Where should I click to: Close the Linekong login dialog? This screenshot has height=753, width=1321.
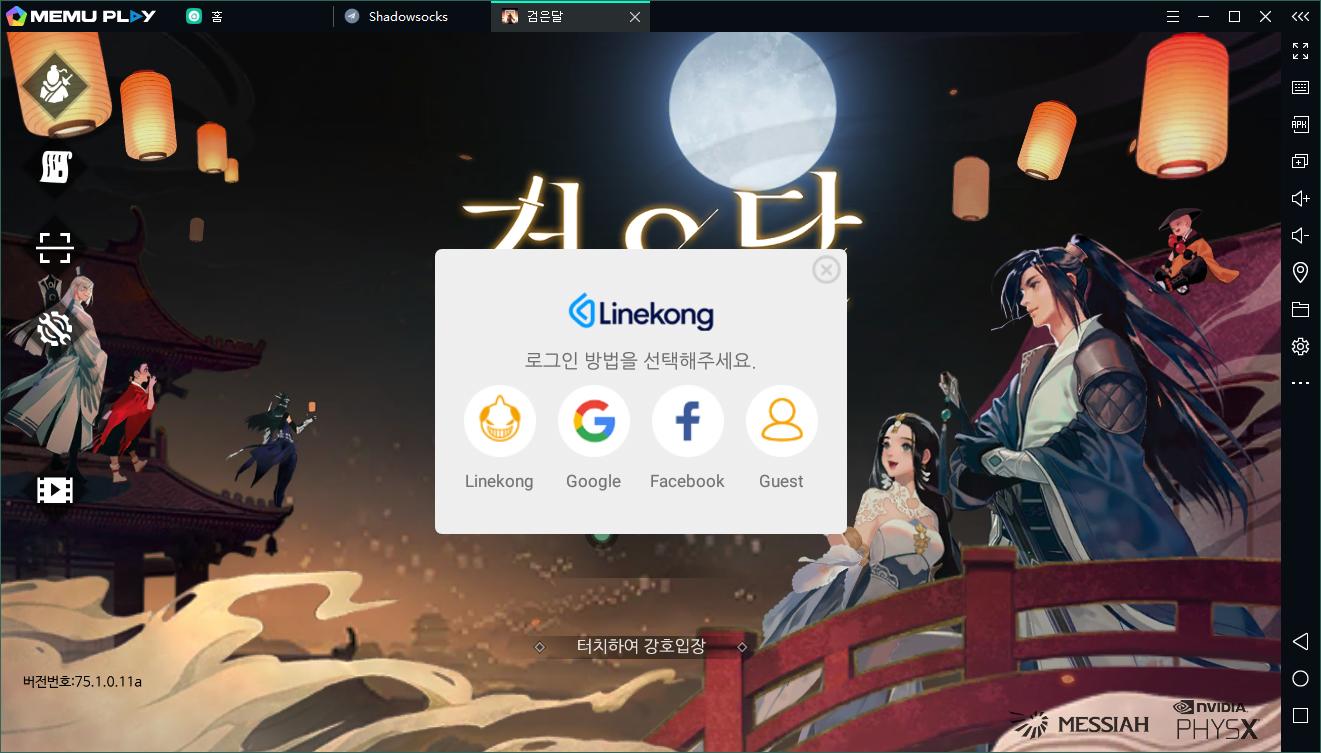tap(826, 269)
